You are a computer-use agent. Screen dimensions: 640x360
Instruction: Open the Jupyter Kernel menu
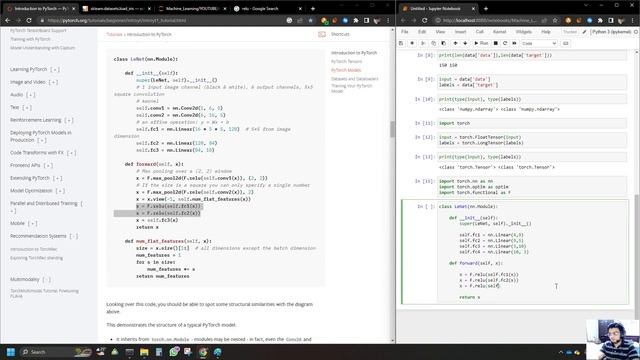(x=500, y=32)
